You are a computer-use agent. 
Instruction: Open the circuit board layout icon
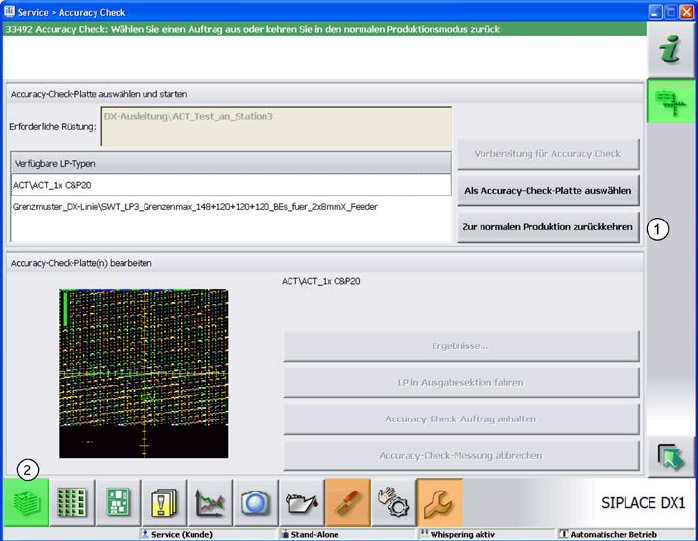pos(119,502)
